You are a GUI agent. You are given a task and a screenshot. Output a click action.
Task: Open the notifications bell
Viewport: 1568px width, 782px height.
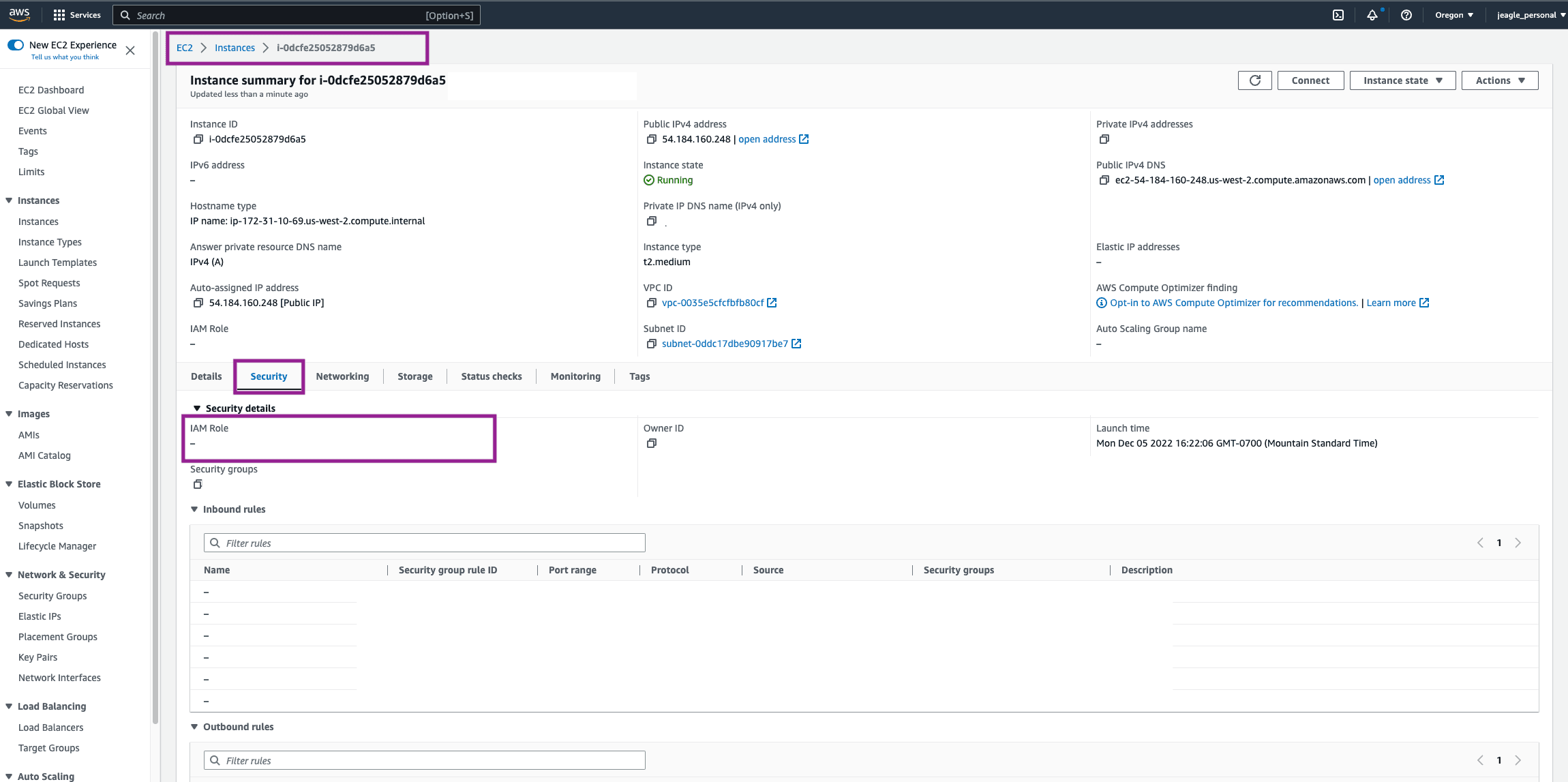[1372, 15]
